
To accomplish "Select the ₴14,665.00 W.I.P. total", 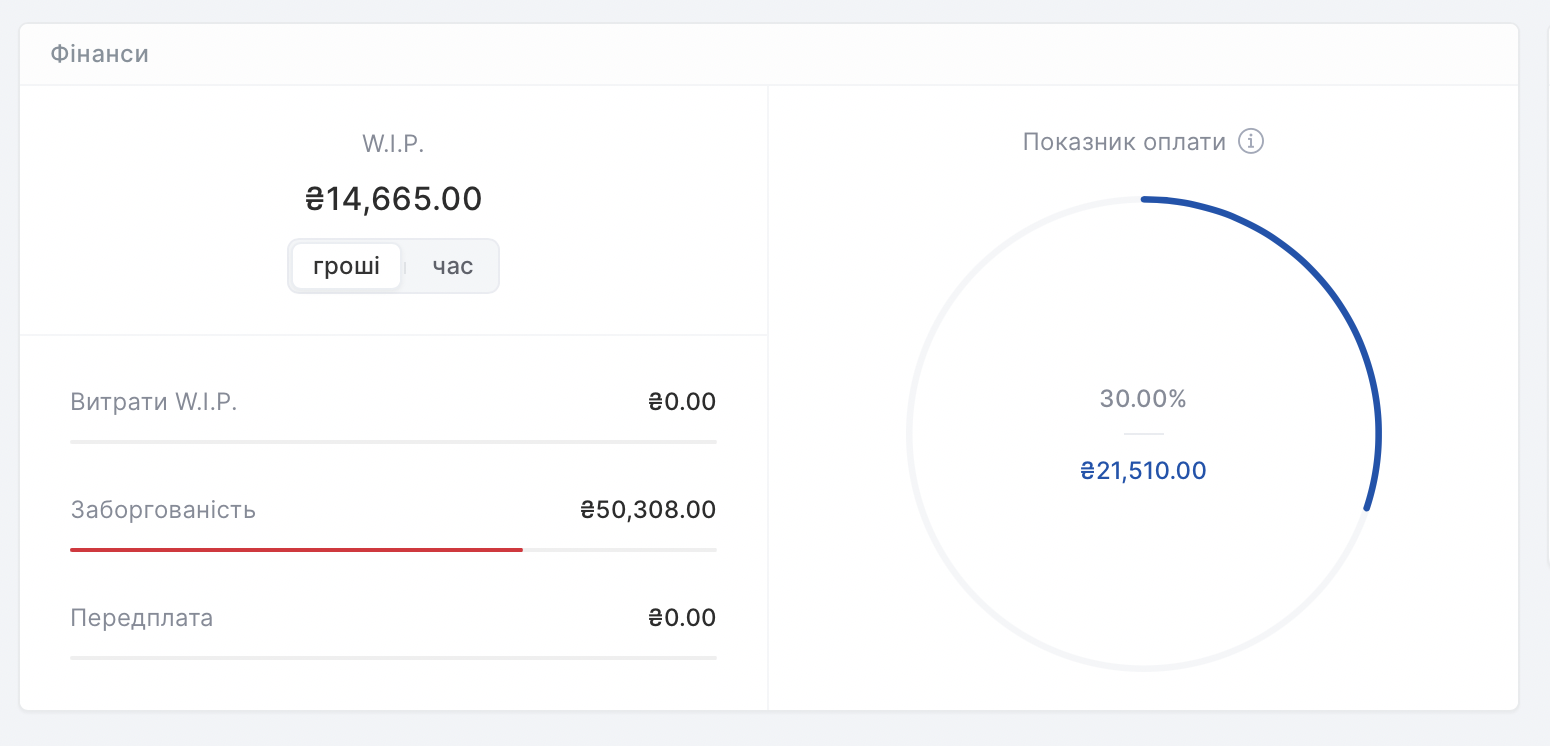I will click(x=393, y=199).
